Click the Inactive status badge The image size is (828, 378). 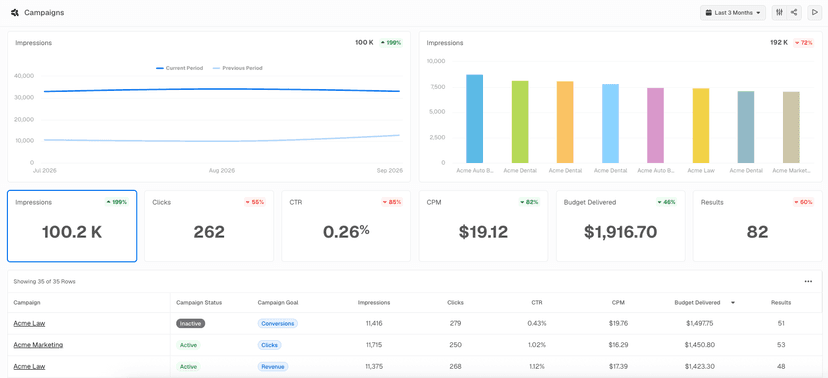point(191,323)
